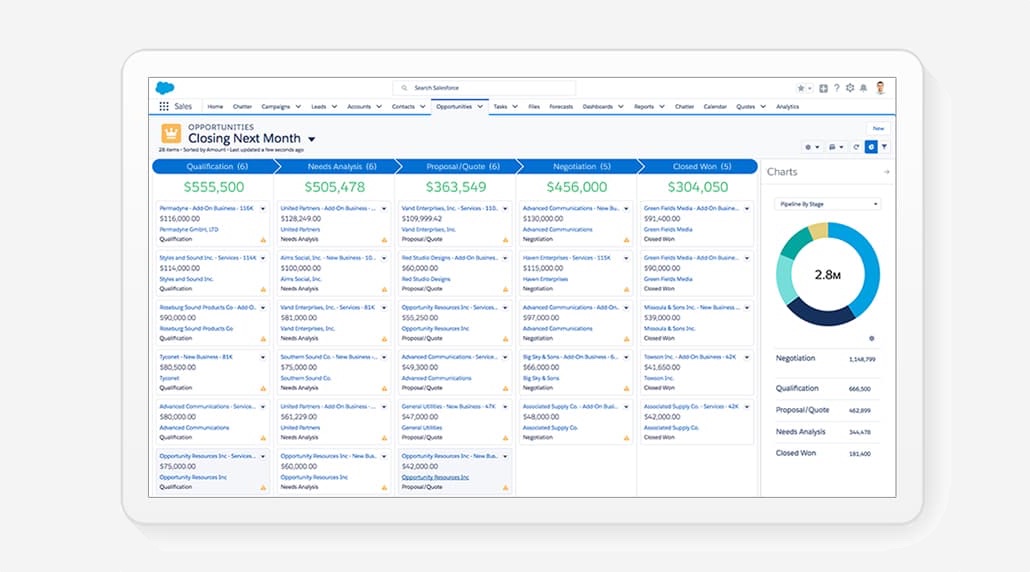1030x572 pixels.
Task: Click warning icon on Vand Enterprises $109,999 card
Action: (505, 240)
